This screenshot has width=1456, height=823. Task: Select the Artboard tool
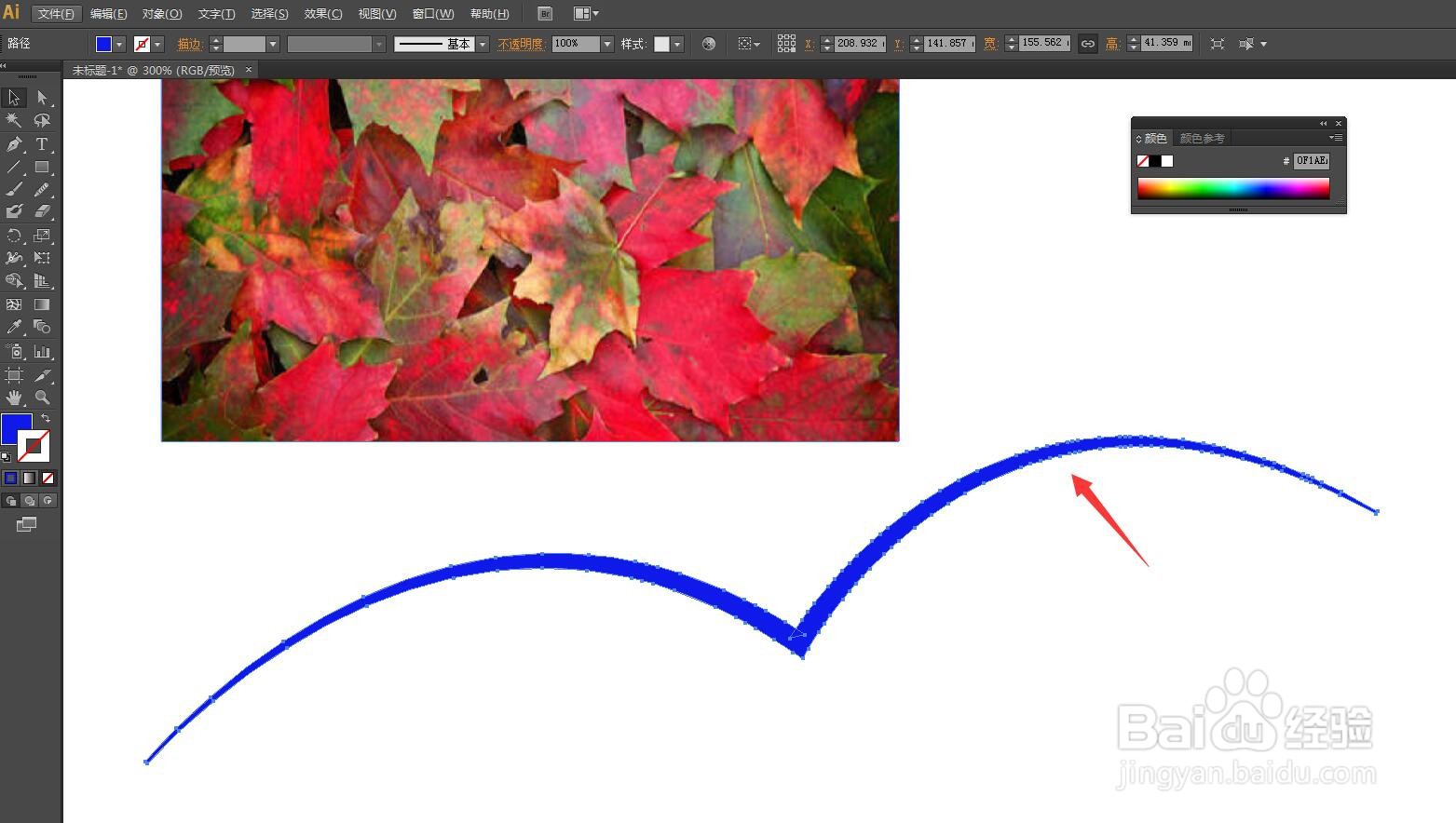click(14, 375)
